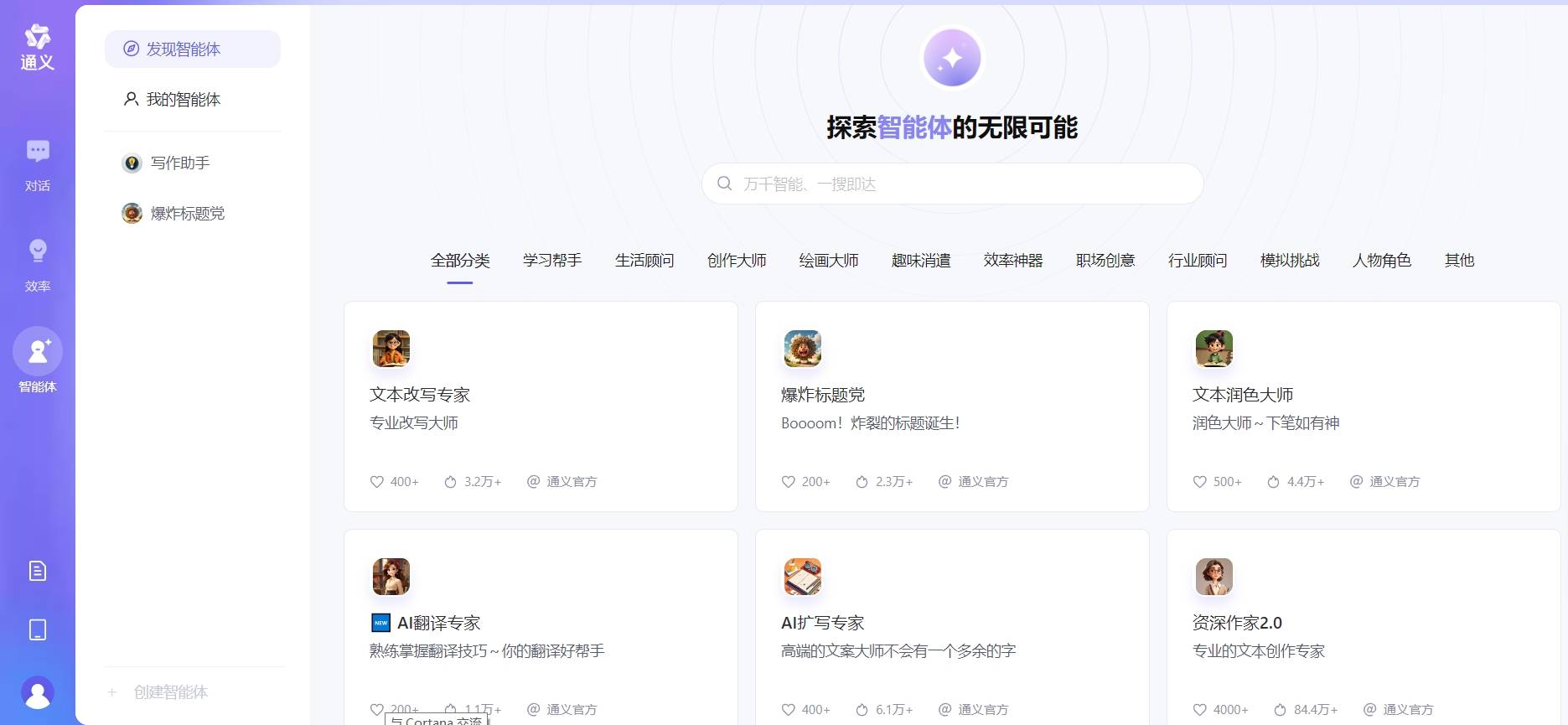This screenshot has width=1568, height=725.
Task: Click the heart icon on 资深作家2.0 card
Action: [x=1200, y=710]
